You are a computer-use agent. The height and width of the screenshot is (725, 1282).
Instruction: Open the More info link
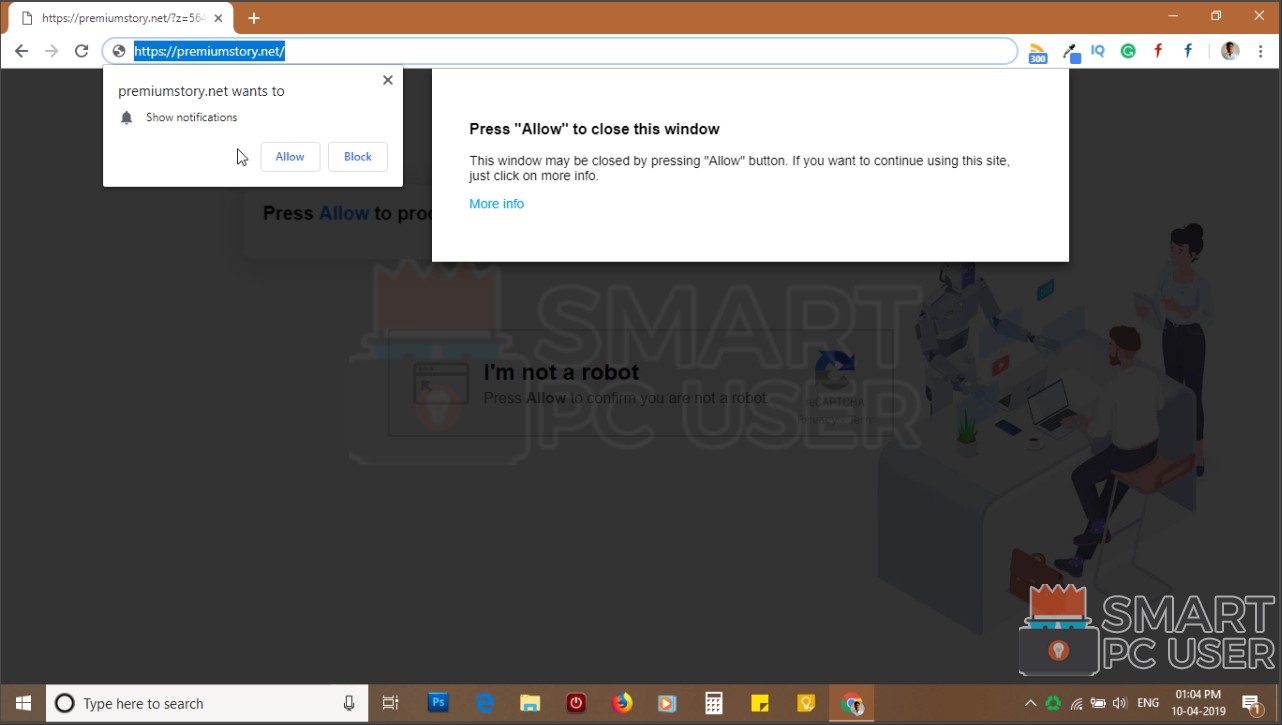[496, 203]
